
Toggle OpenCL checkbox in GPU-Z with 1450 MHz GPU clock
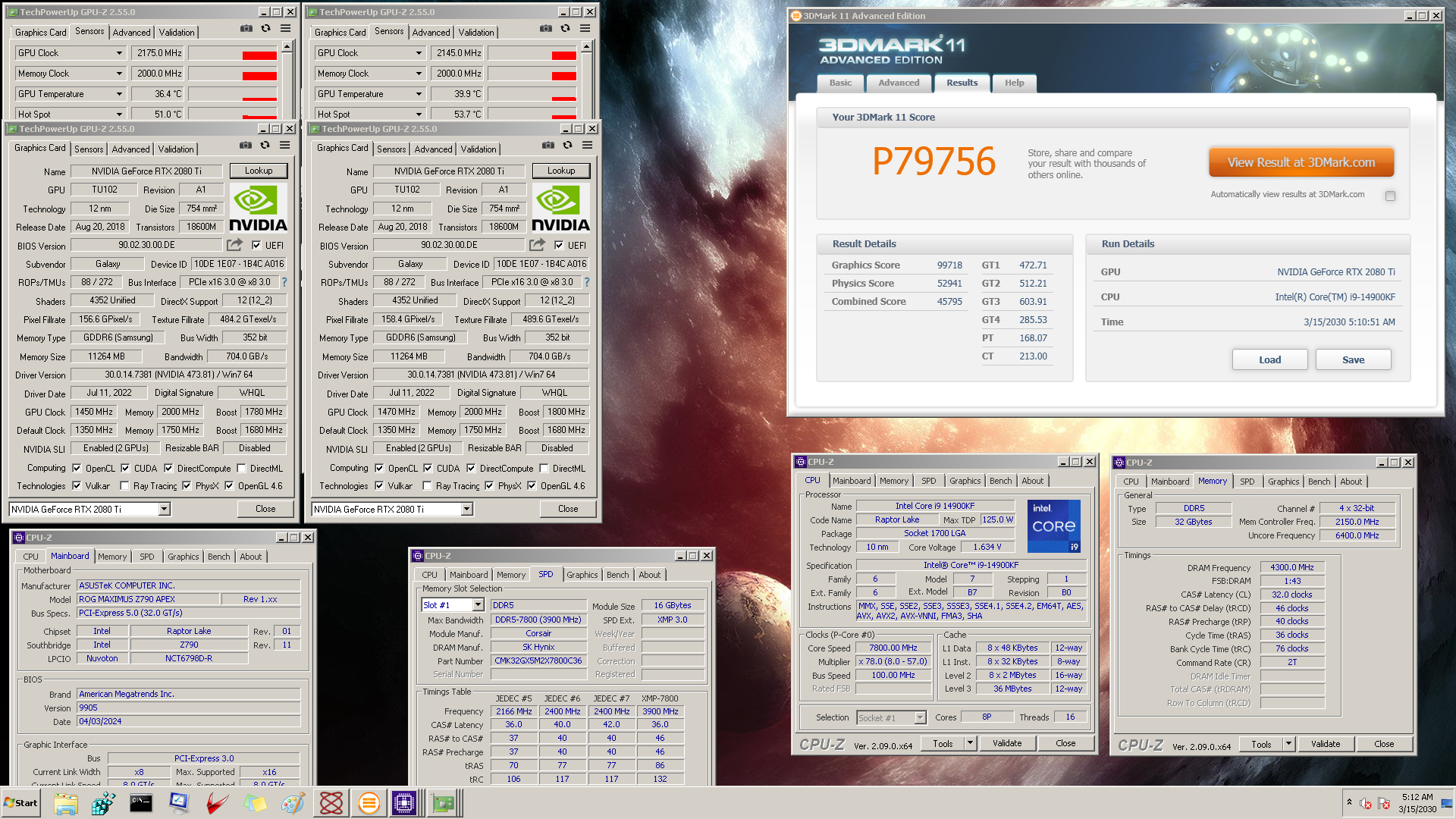coord(76,468)
